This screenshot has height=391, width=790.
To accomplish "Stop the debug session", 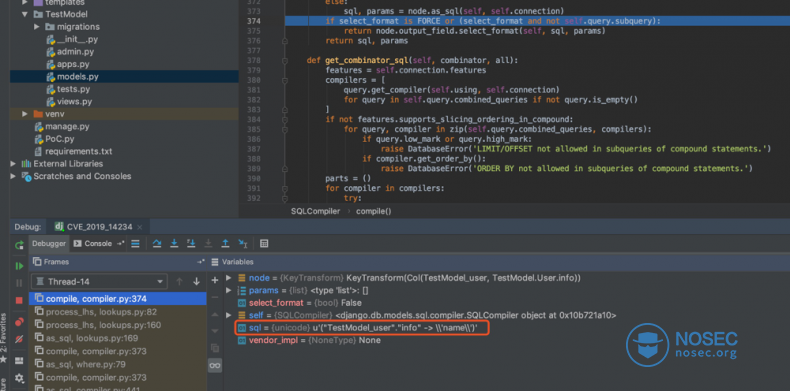I will (x=19, y=300).
